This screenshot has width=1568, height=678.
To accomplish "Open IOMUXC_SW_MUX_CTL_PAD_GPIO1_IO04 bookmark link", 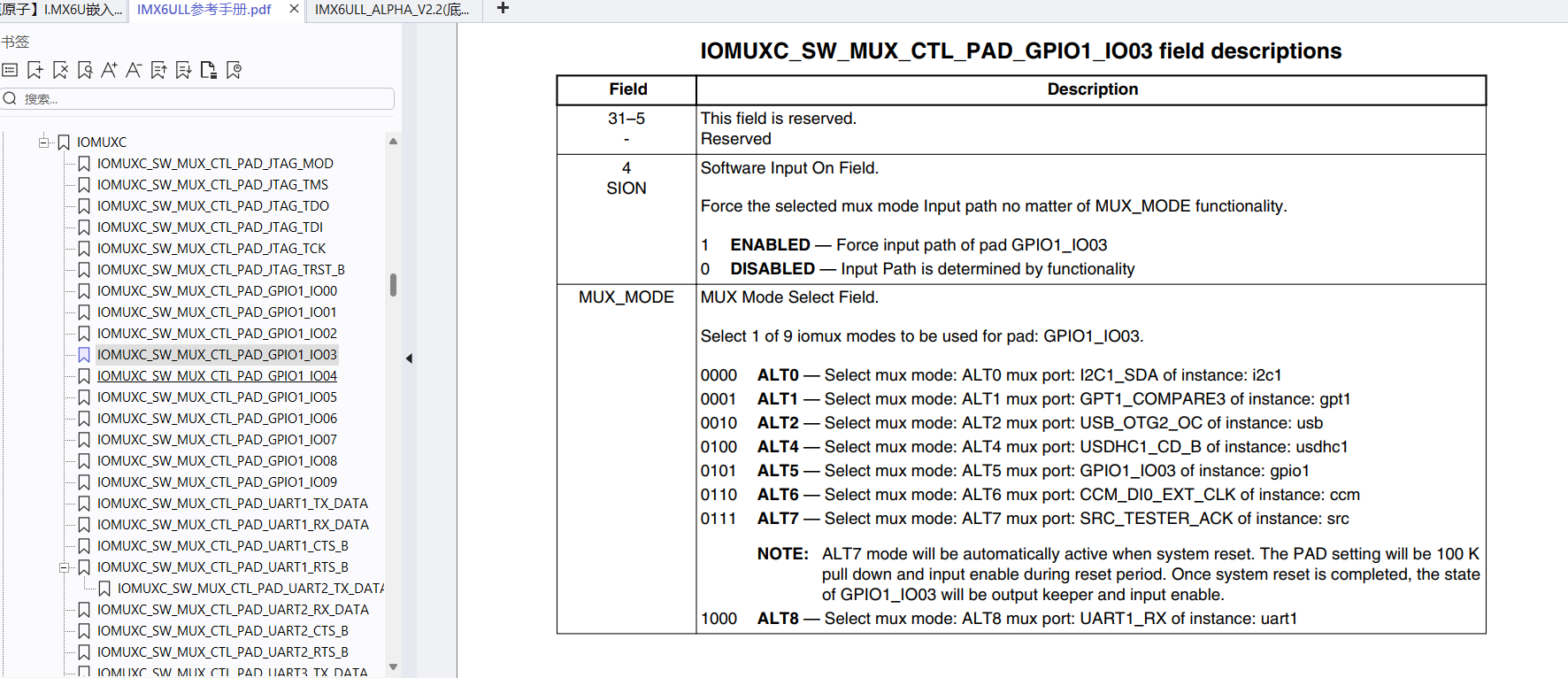I will click(217, 375).
